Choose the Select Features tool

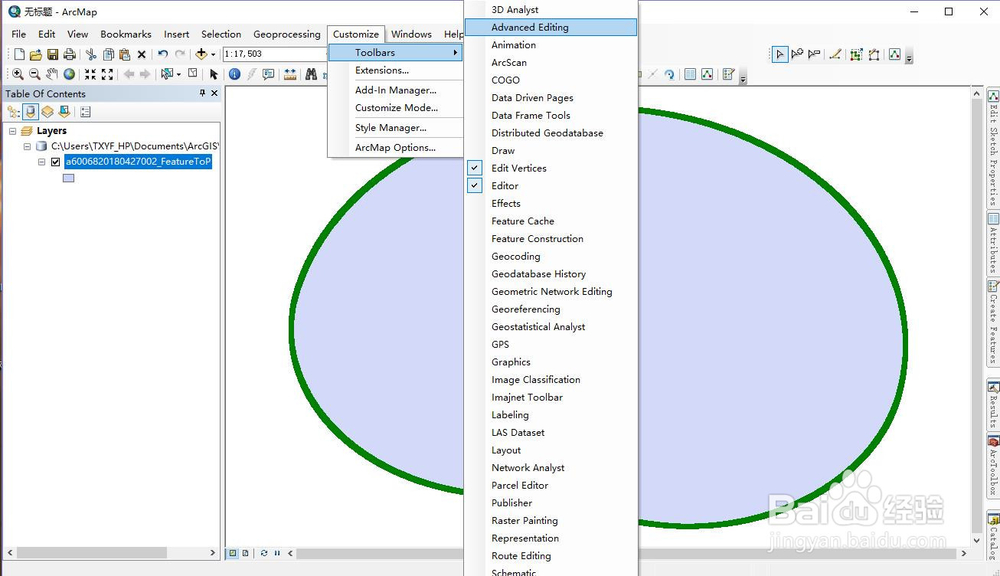pos(167,74)
